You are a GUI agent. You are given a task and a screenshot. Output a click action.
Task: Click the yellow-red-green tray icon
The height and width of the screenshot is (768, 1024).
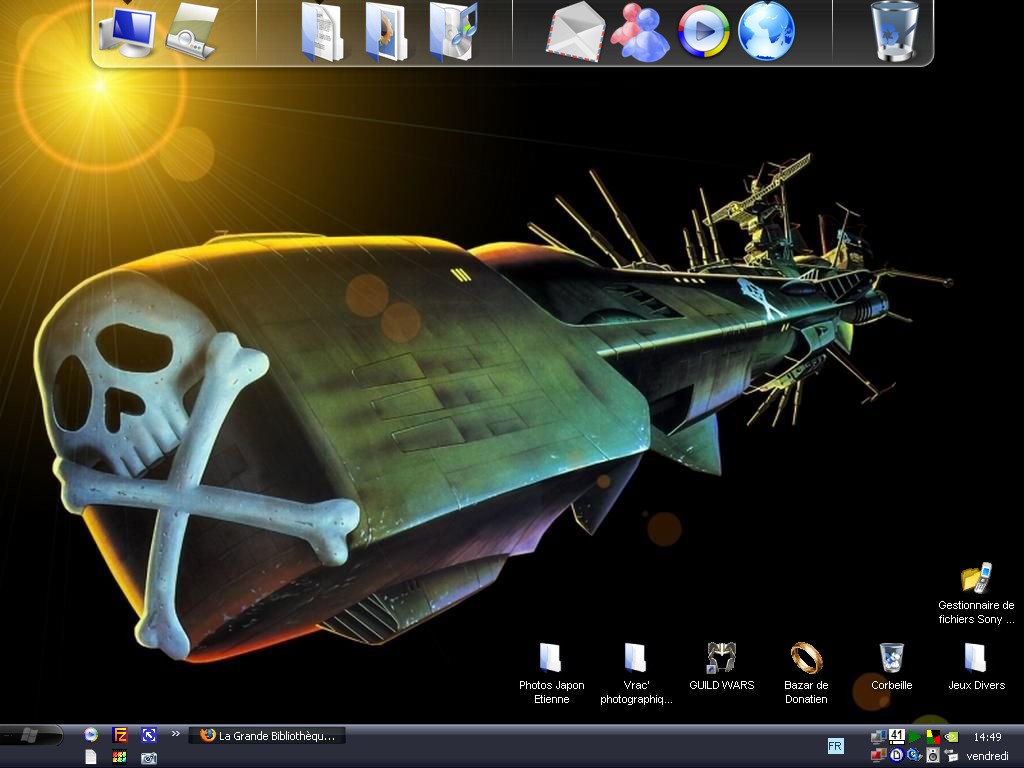pyautogui.click(x=933, y=737)
